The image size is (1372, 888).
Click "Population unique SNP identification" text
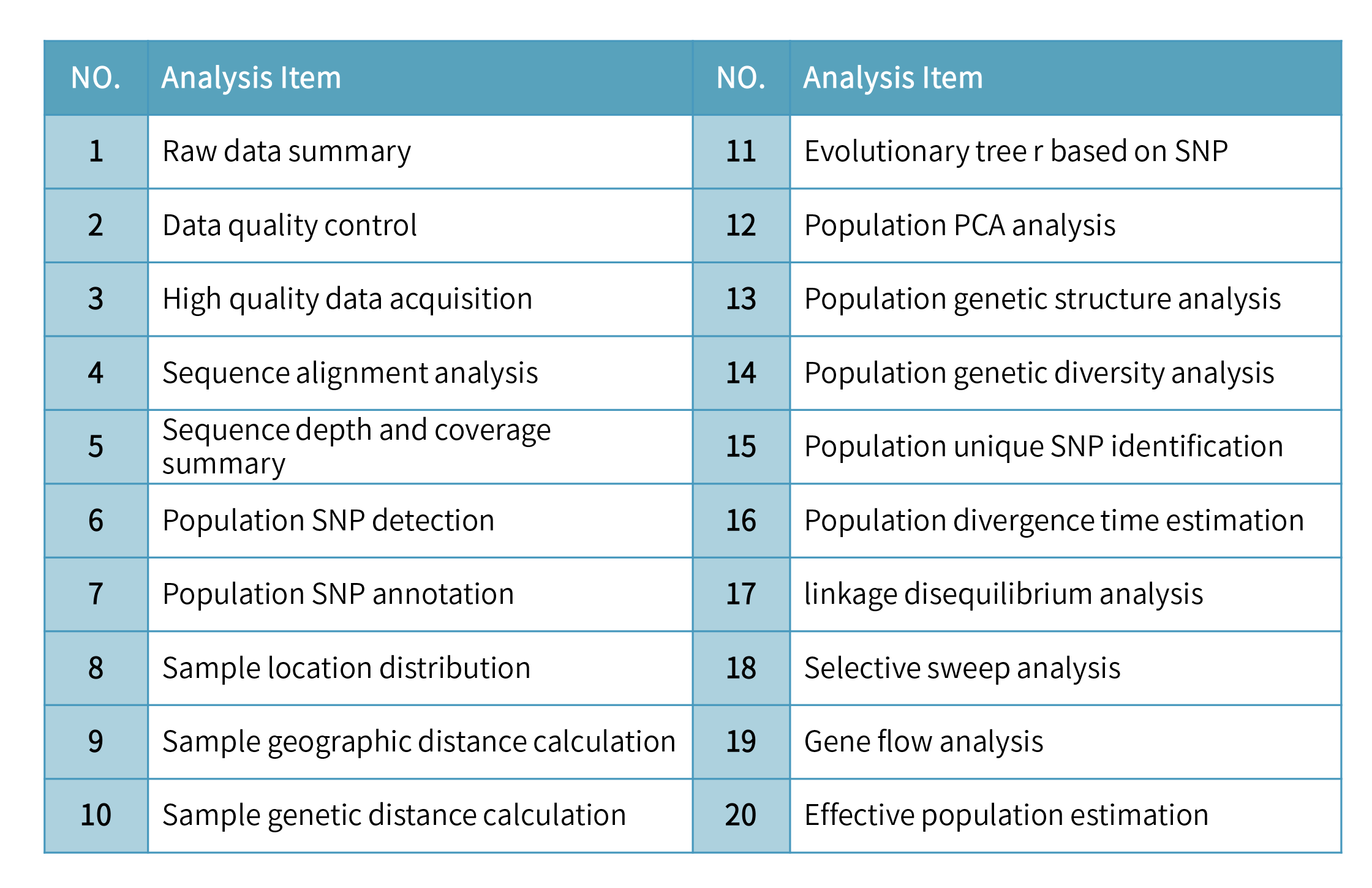pyautogui.click(x=1043, y=446)
